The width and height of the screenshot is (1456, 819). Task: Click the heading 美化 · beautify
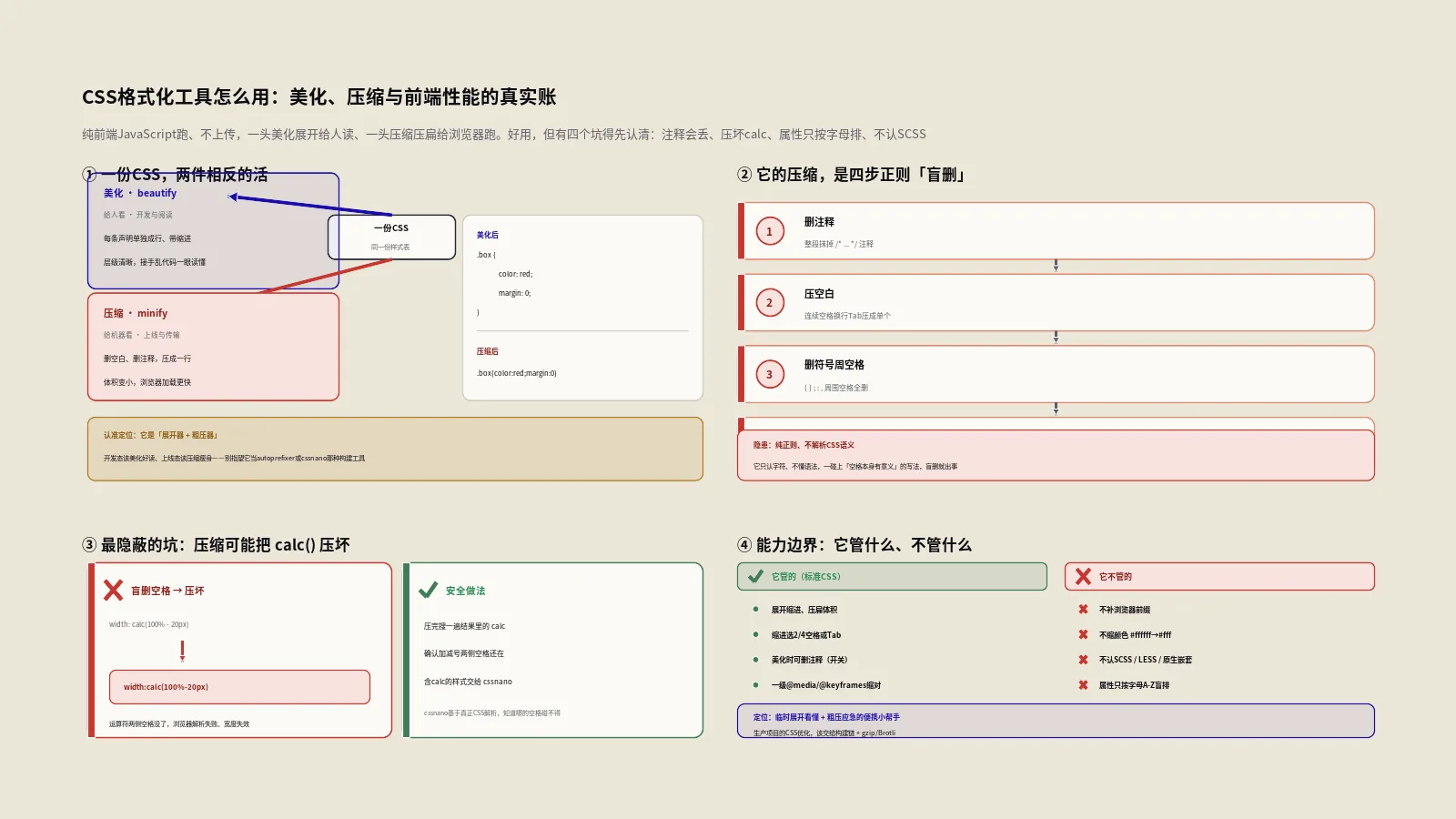(x=140, y=193)
